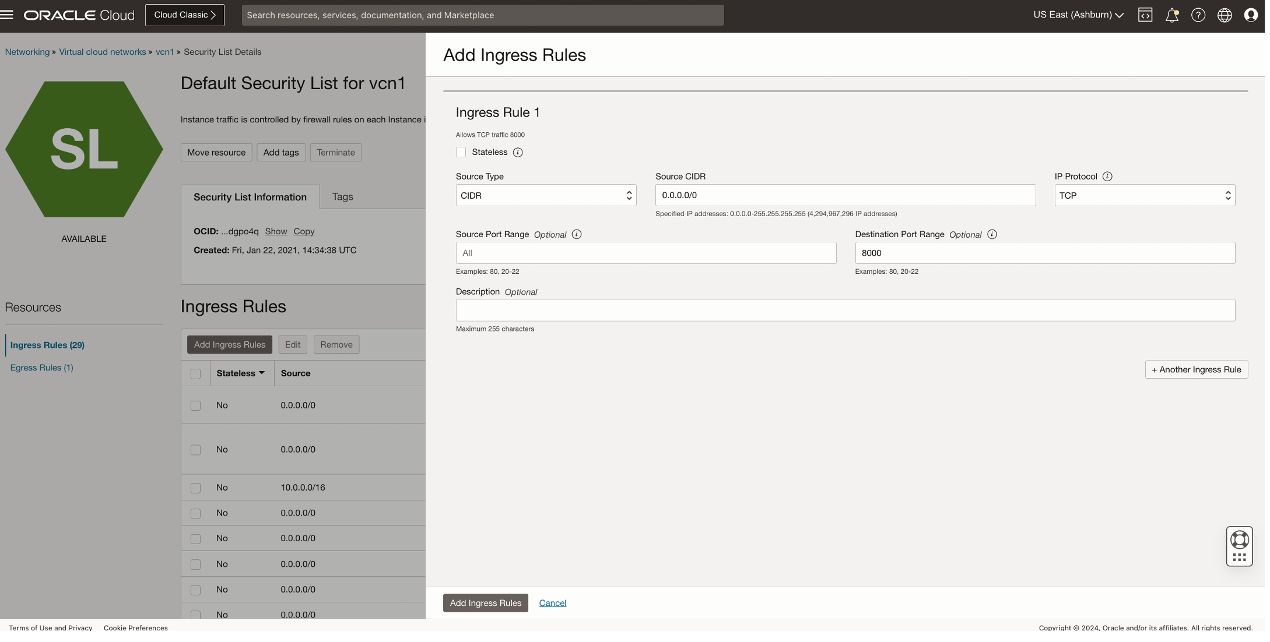Screen dimensions: 1270x642
Task: Click the Add Ingress Rules submit button
Action: (485, 603)
